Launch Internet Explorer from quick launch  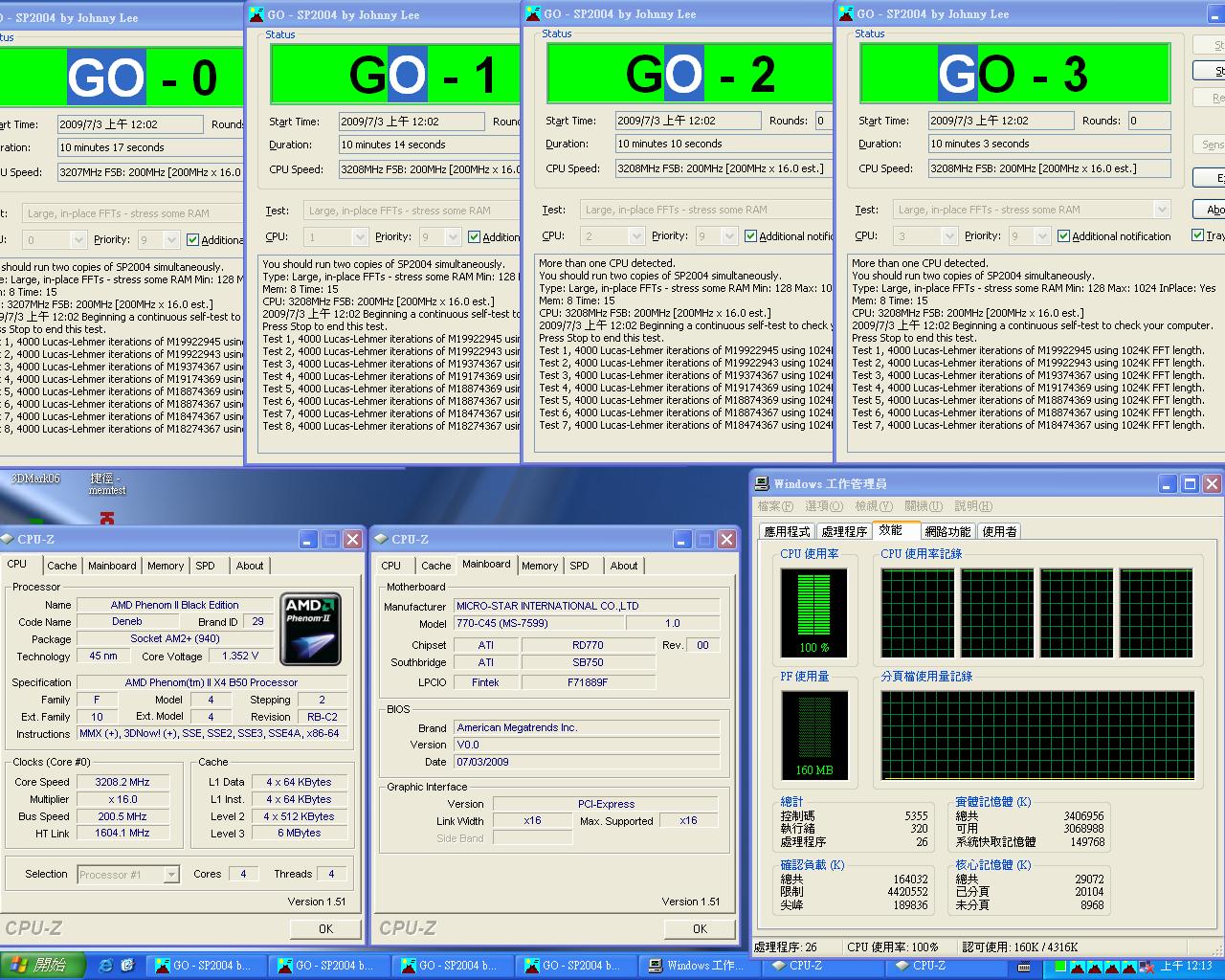point(105,966)
